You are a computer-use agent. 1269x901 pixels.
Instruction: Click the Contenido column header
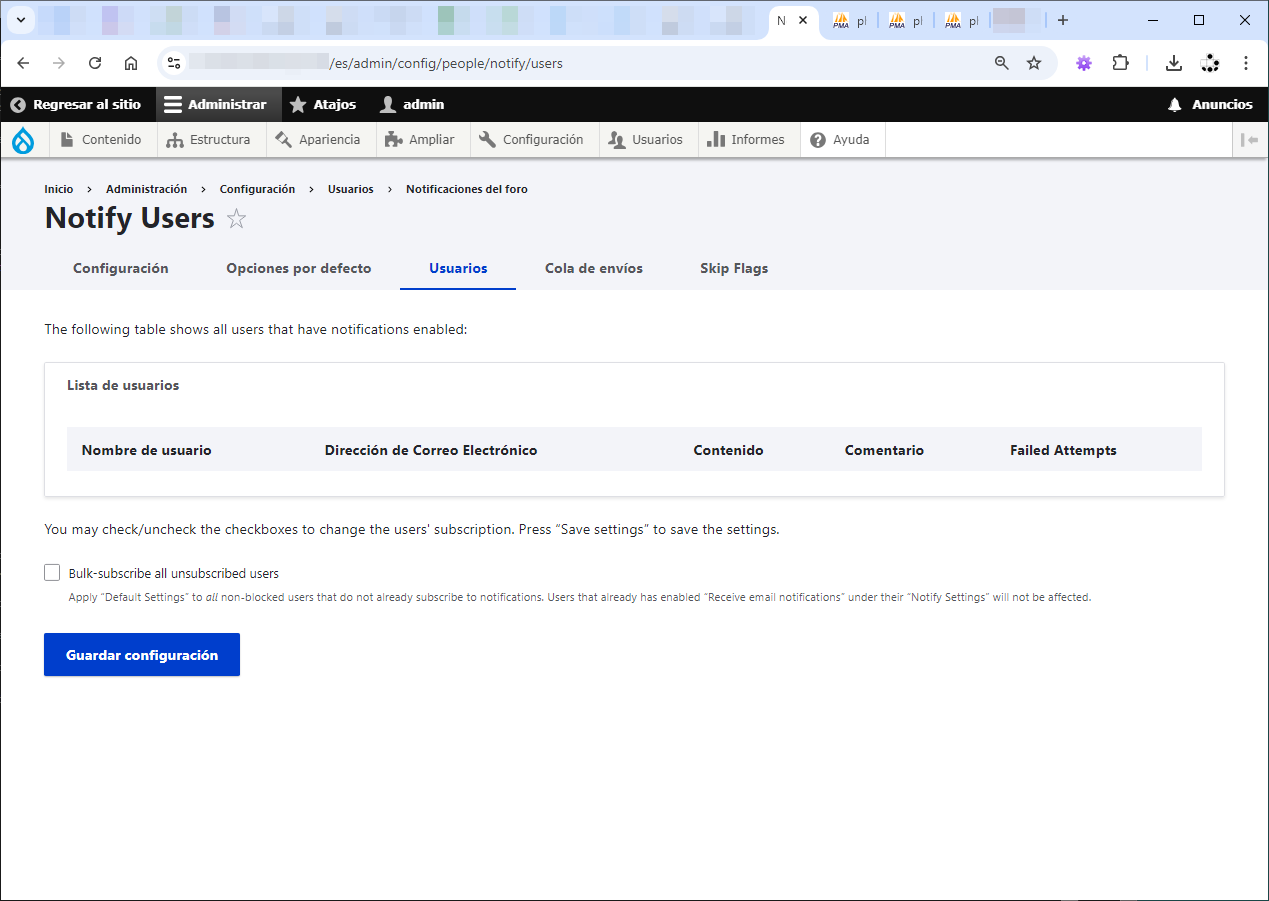pos(728,451)
